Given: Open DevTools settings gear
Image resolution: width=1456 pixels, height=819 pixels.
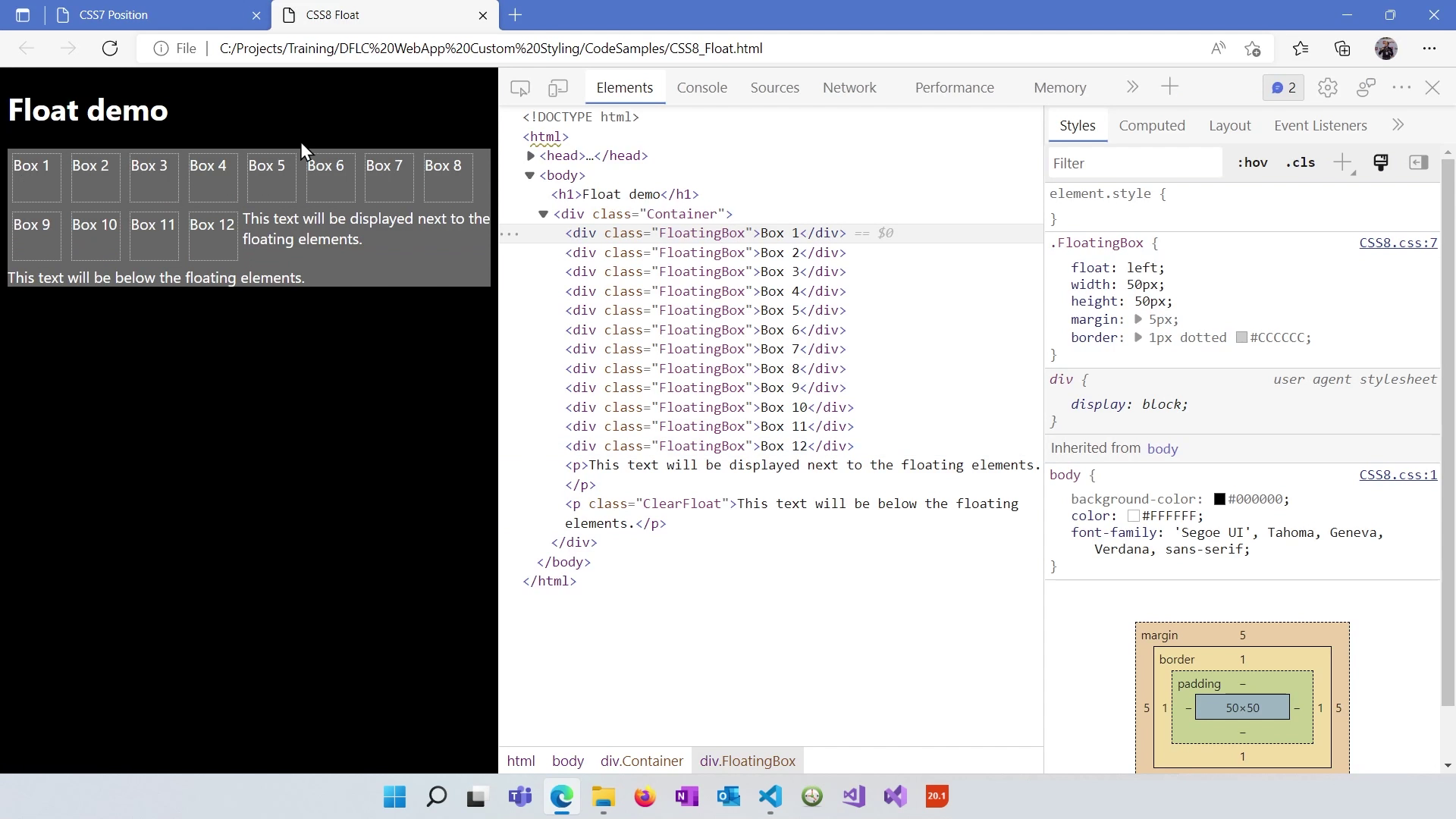Looking at the screenshot, I should point(1327,88).
